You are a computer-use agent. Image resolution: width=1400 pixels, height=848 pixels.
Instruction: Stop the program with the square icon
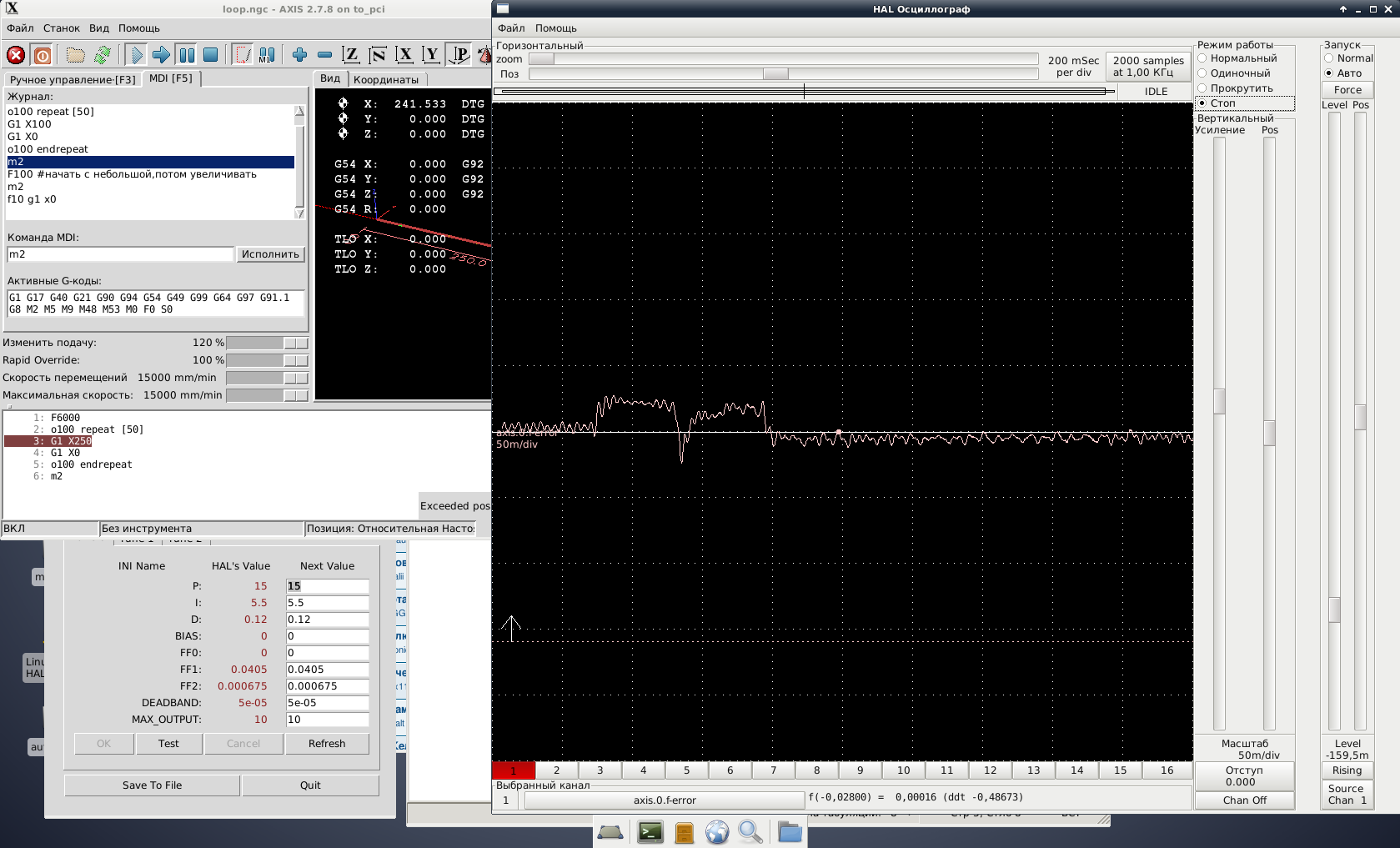(x=211, y=55)
